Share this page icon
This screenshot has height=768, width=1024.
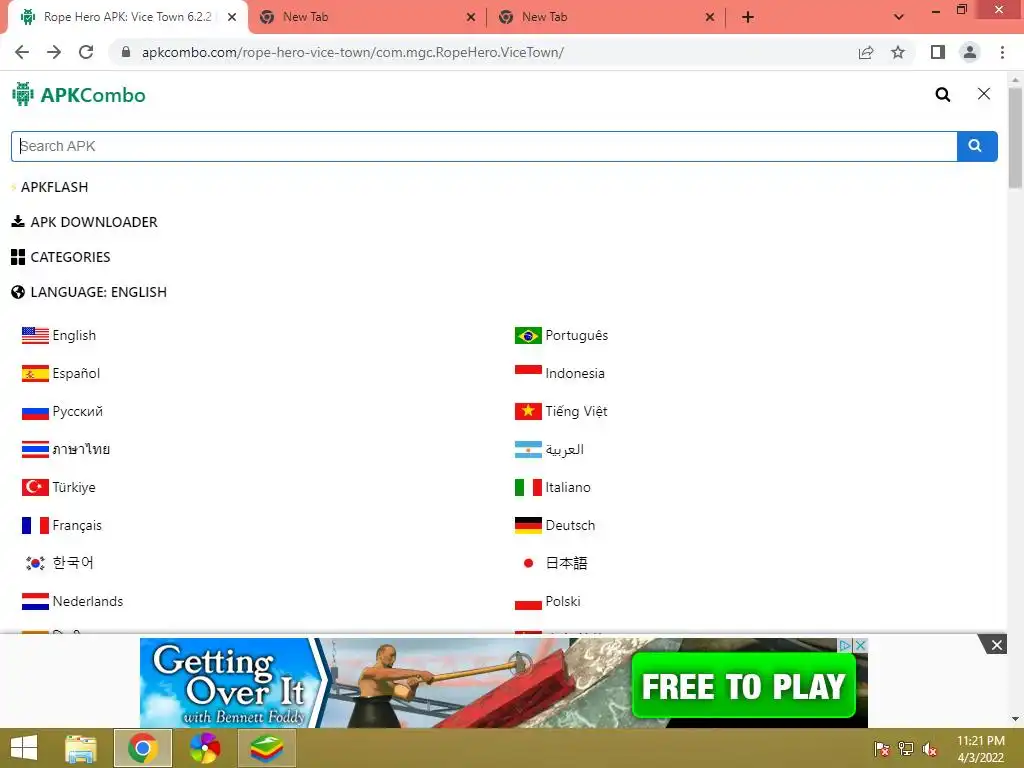coord(866,52)
